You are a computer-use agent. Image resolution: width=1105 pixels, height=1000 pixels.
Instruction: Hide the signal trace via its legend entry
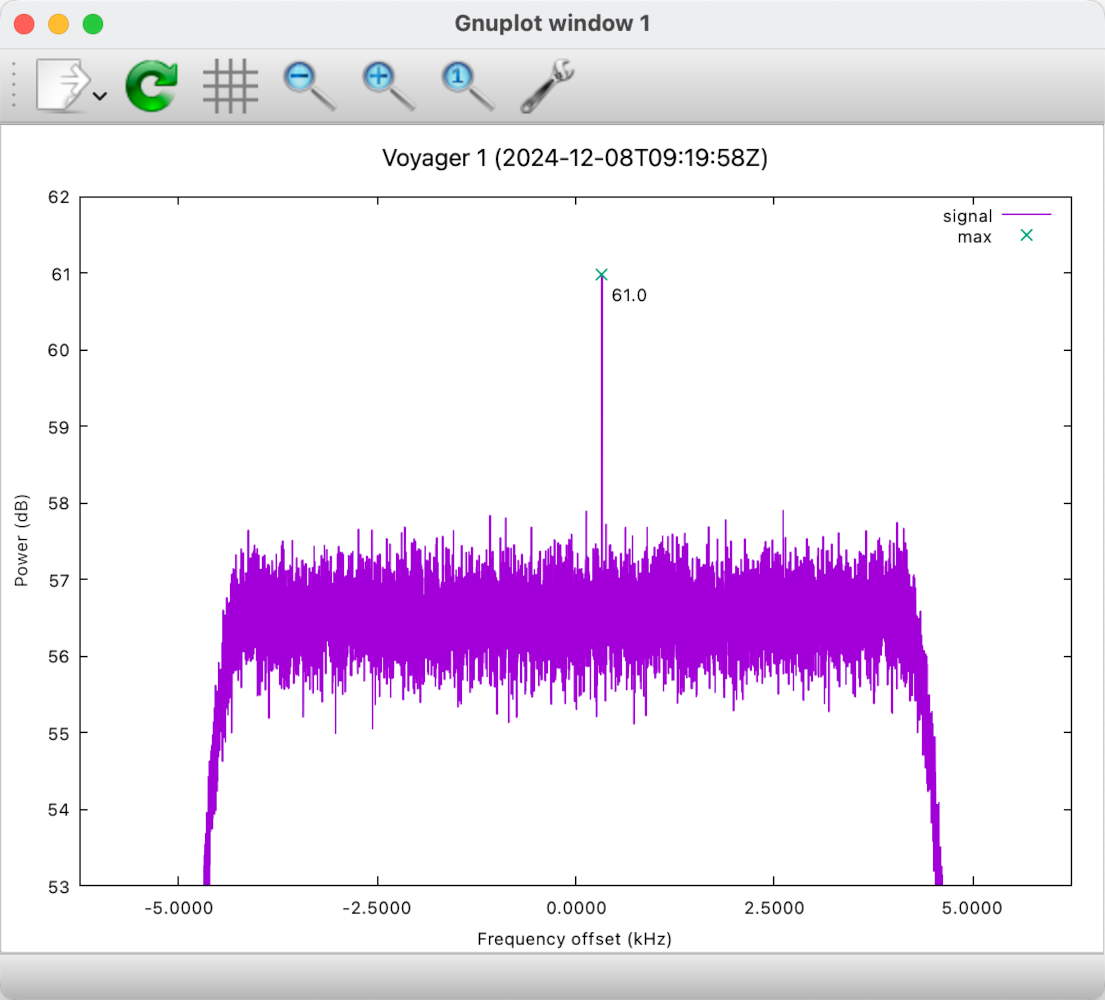967,216
